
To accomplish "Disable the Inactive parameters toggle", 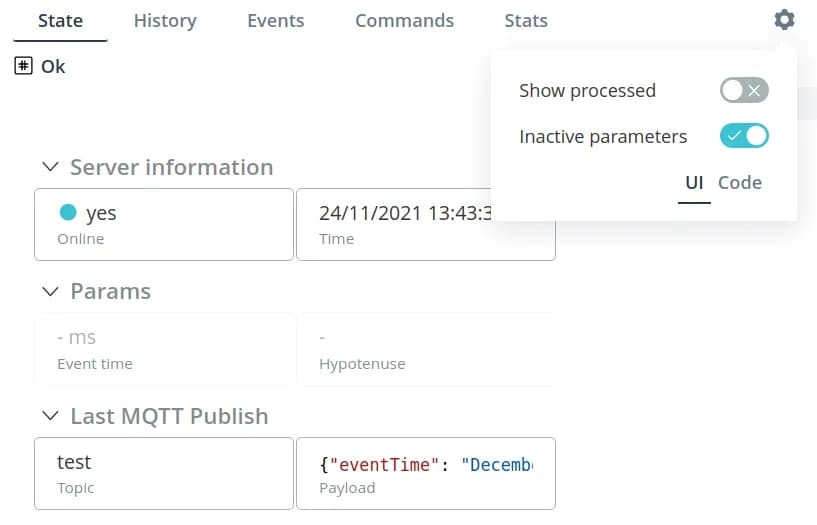I will tap(744, 136).
